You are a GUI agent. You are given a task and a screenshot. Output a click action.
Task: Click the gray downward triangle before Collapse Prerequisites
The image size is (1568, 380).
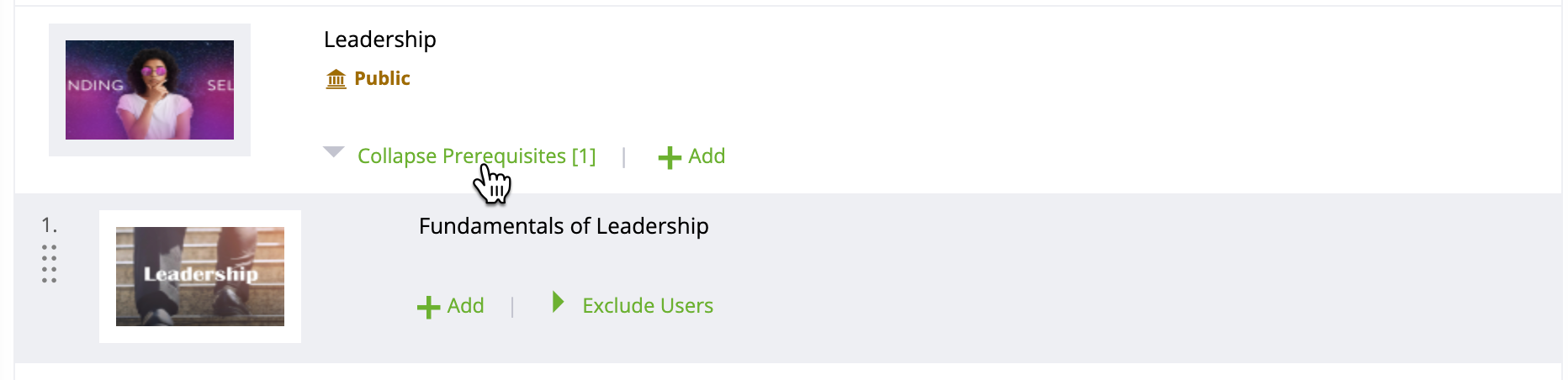click(x=334, y=152)
